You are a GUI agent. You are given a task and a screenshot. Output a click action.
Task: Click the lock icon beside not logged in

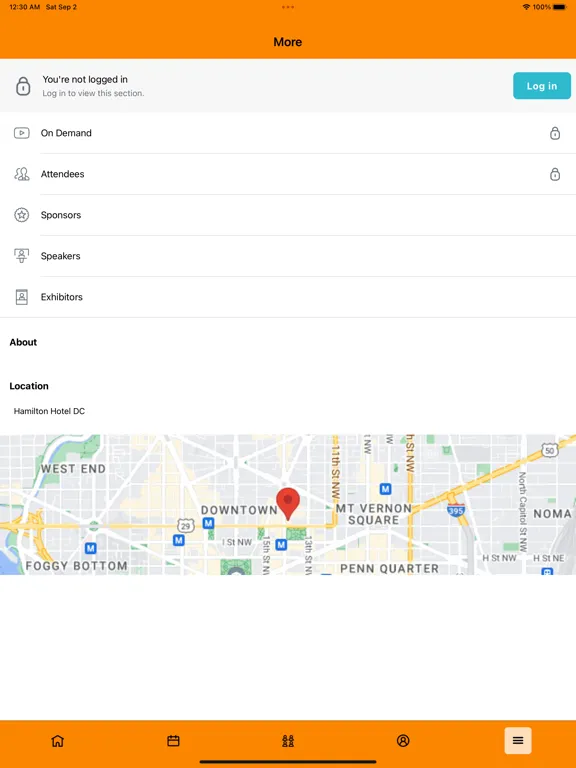click(x=23, y=86)
